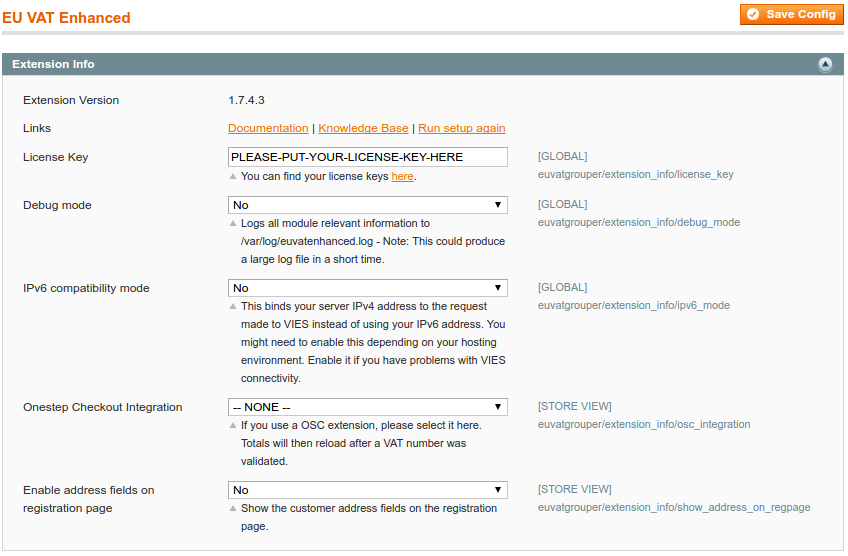This screenshot has height=556, width=848.
Task: Open the Enable address fields dropdown
Action: pos(368,490)
